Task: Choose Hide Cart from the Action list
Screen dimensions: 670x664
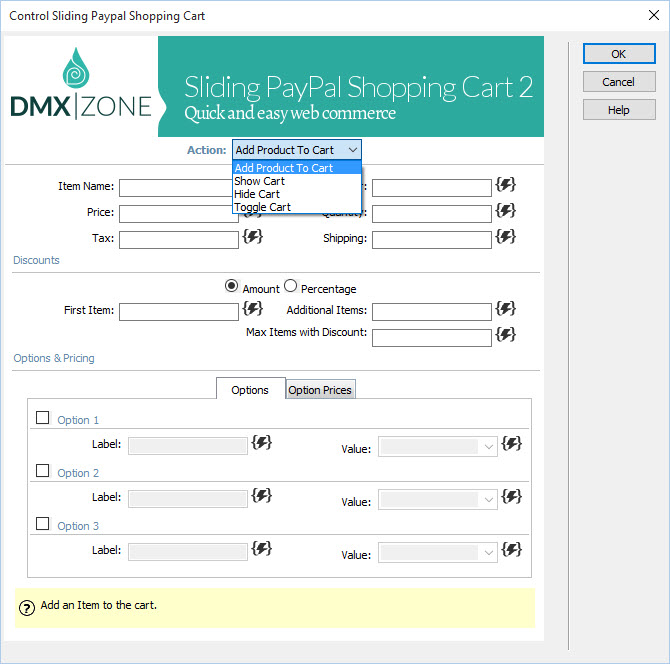Action: pos(297,194)
